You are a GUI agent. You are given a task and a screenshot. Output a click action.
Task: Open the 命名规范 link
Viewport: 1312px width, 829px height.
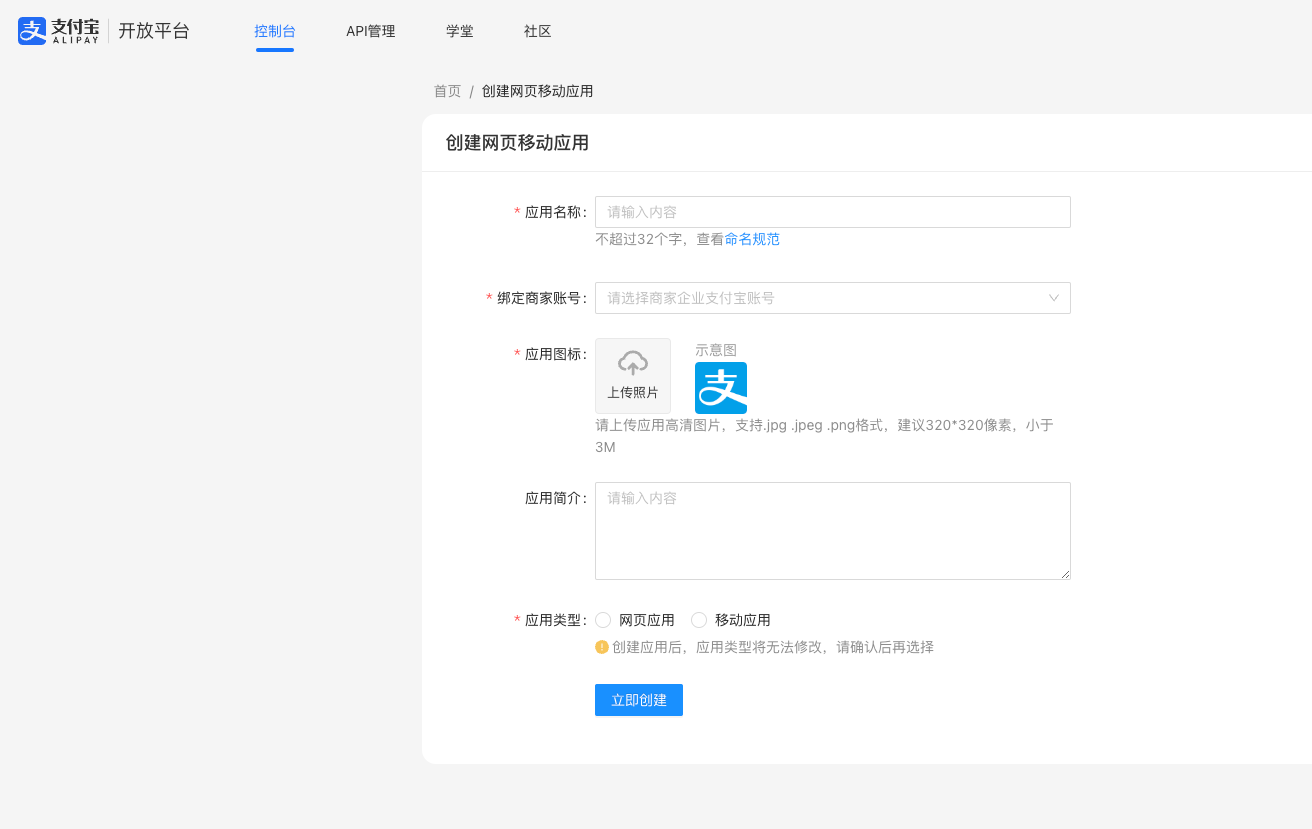click(x=752, y=239)
